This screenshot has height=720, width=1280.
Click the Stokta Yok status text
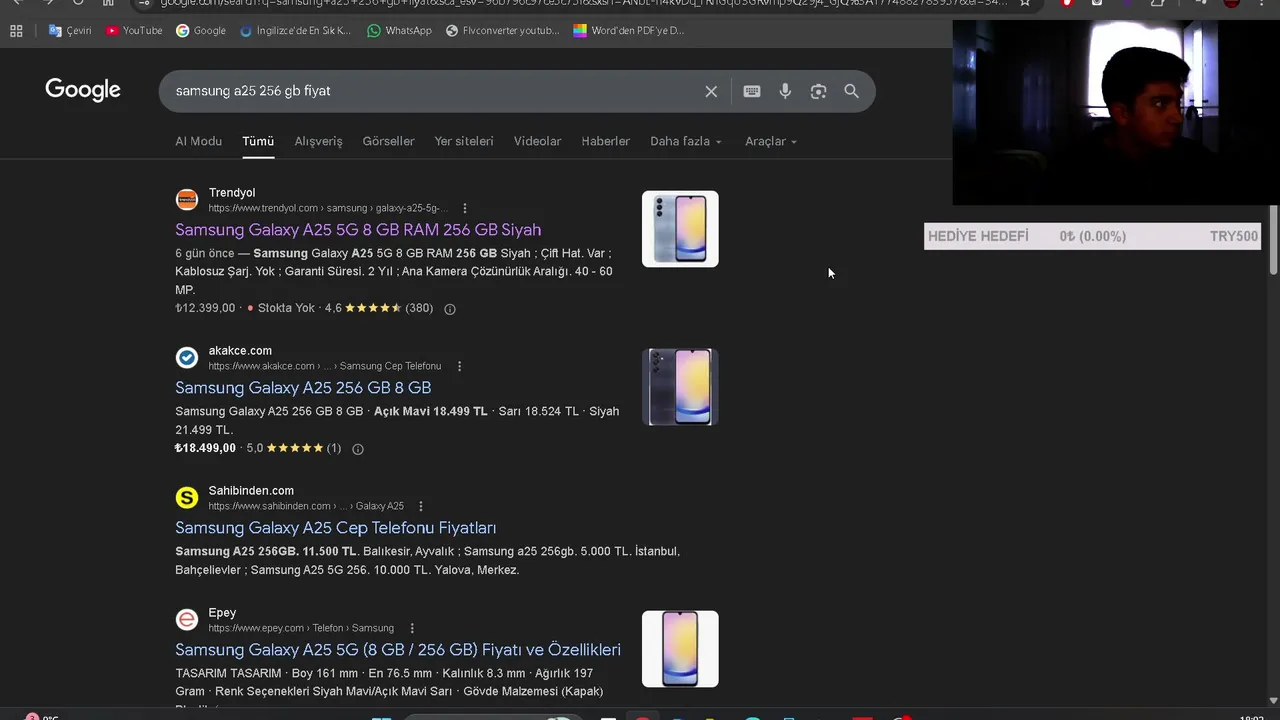[x=286, y=308]
